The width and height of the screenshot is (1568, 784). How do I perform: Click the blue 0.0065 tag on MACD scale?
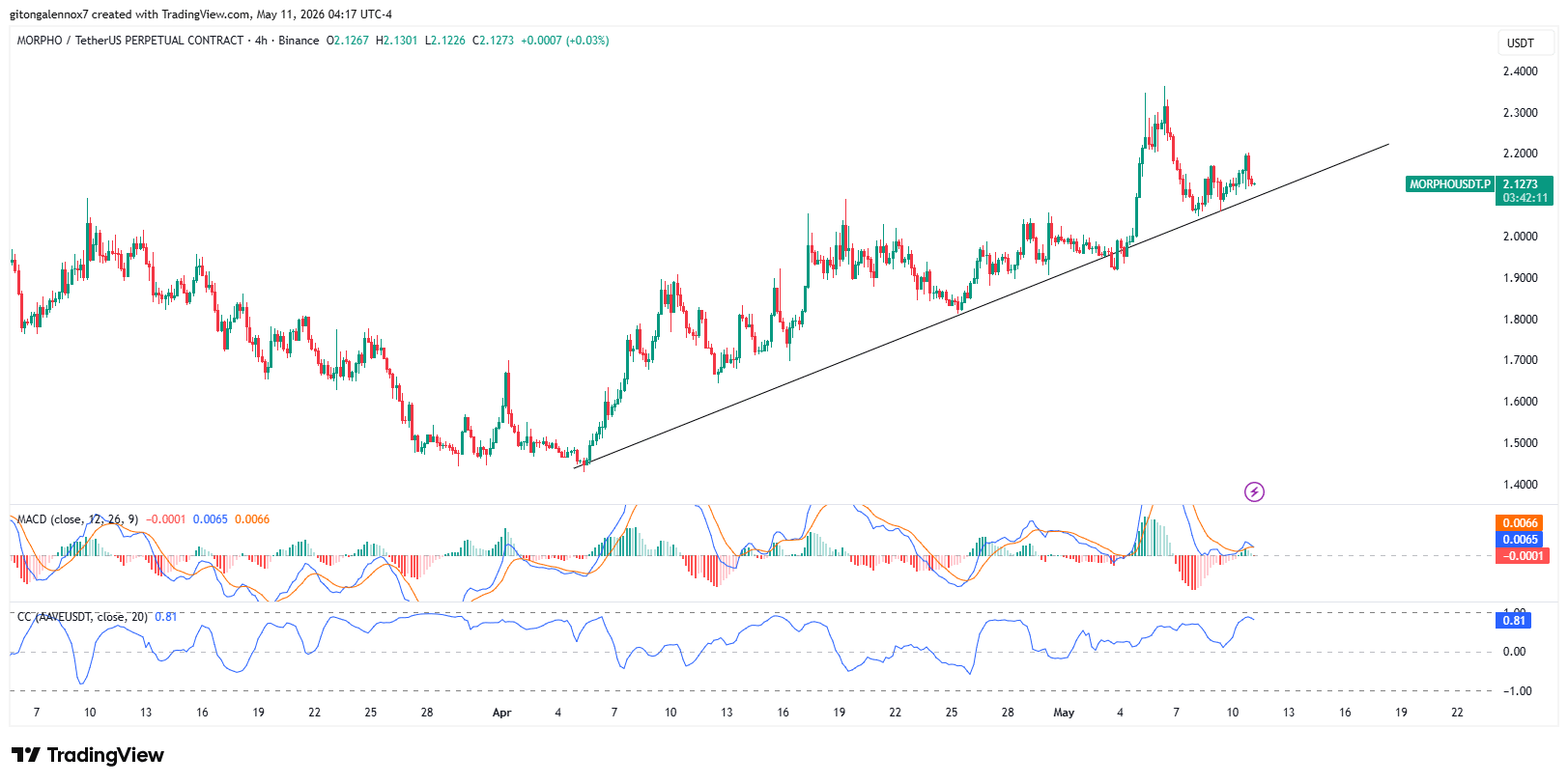(1521, 540)
